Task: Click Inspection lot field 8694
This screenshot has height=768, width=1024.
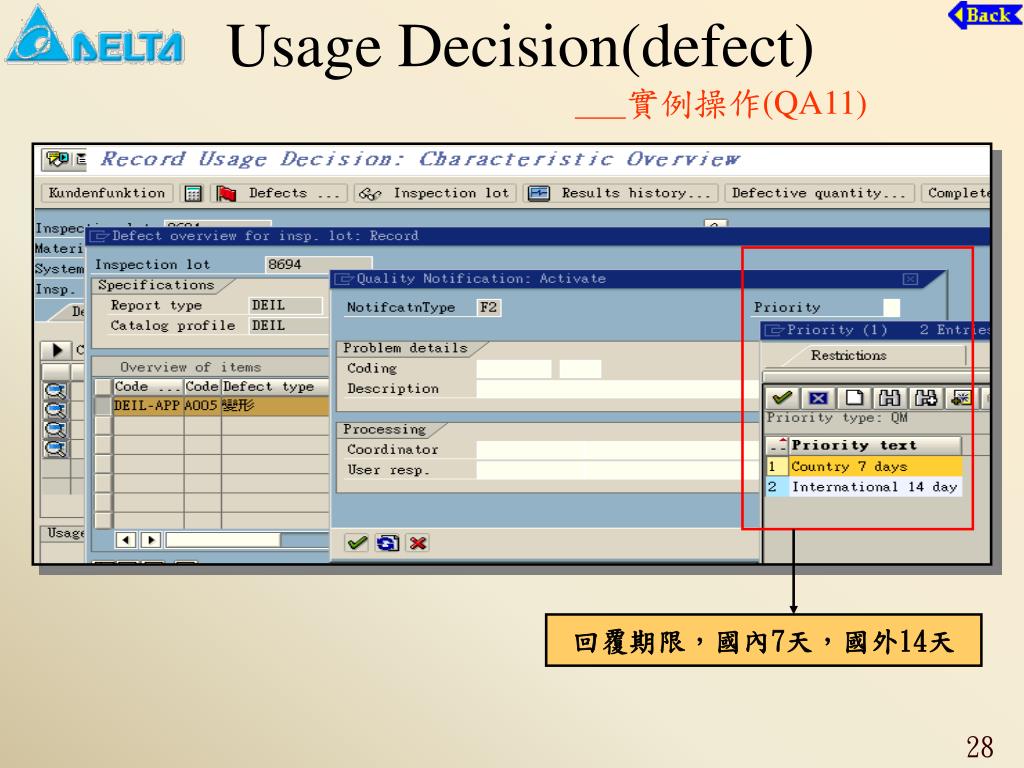Action: (x=318, y=264)
